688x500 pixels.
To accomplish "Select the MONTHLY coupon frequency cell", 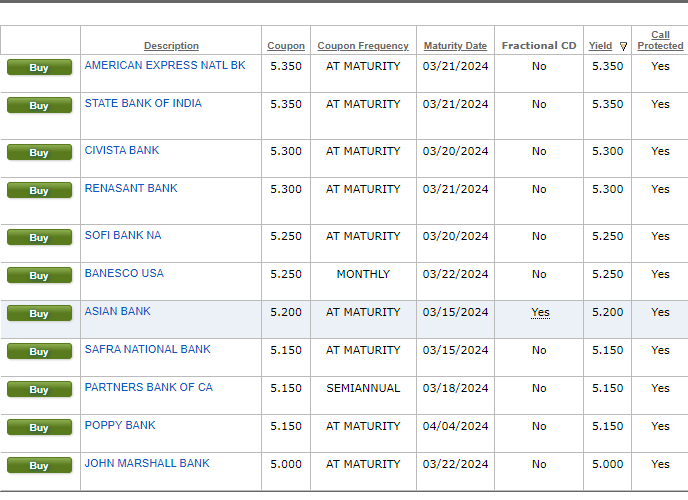I will click(x=363, y=275).
